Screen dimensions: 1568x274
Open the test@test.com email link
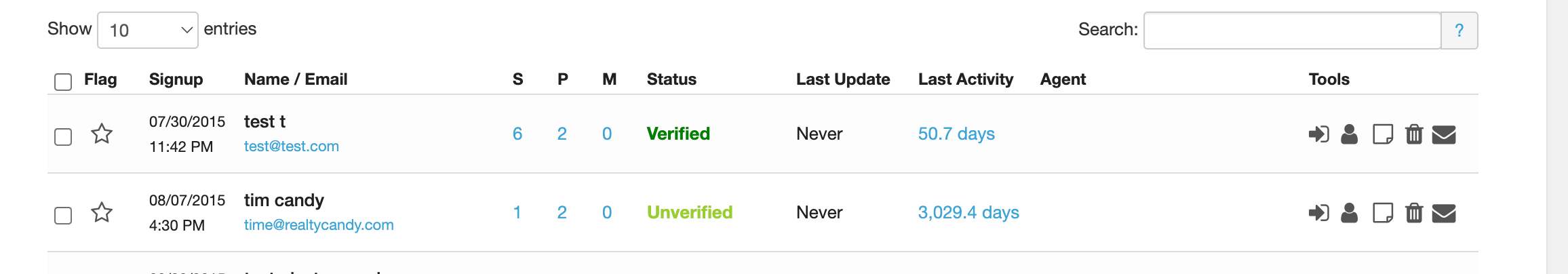pyautogui.click(x=292, y=146)
